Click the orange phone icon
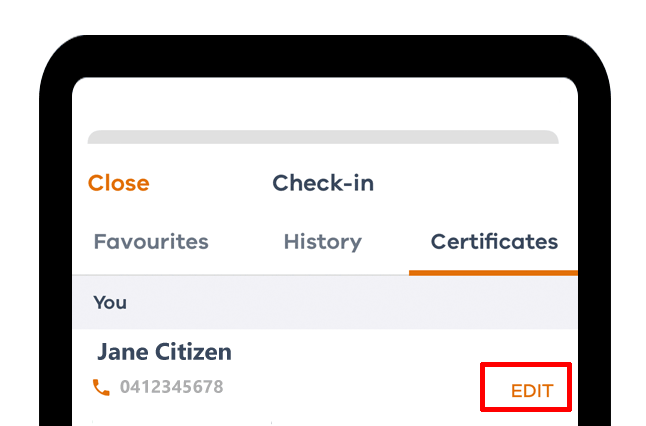The height and width of the screenshot is (426, 646). 101,387
